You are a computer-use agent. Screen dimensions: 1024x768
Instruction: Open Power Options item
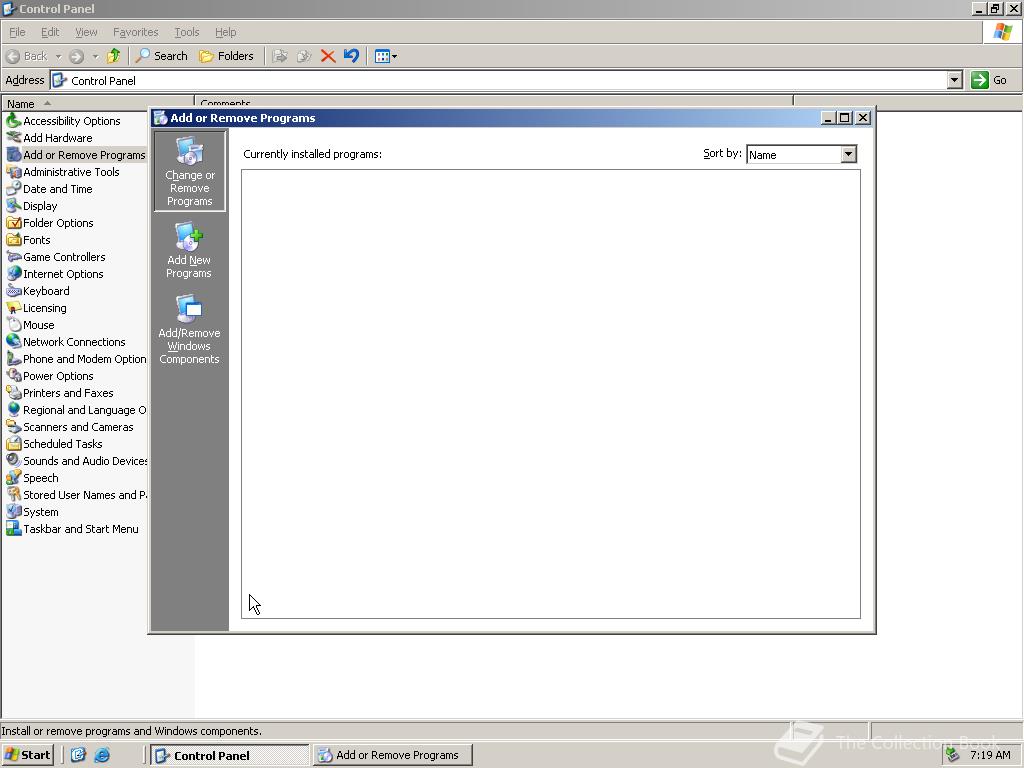(50, 376)
